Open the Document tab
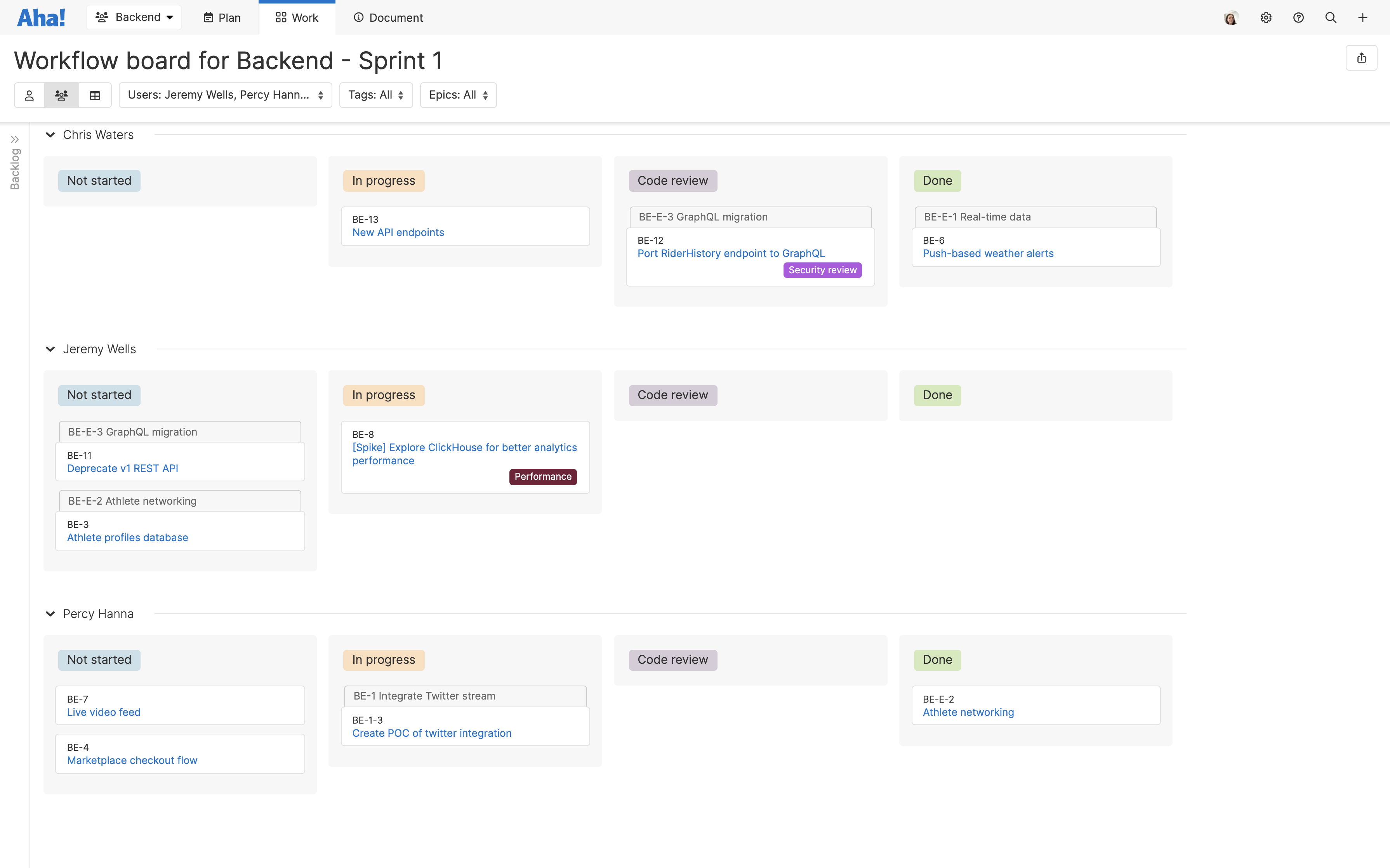This screenshot has width=1390, height=868. pos(388,18)
